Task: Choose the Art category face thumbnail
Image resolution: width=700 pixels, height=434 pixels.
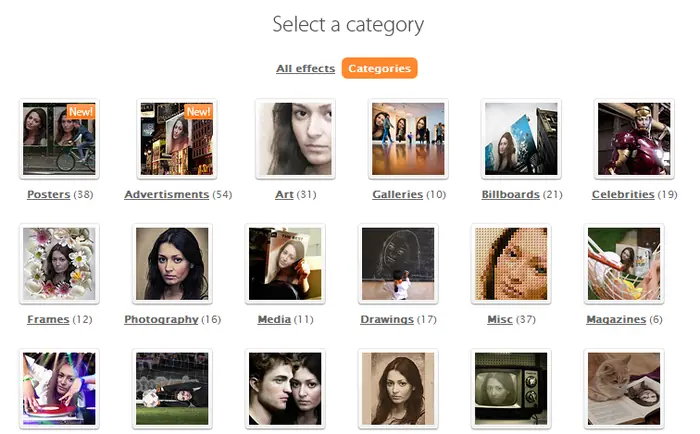Action: click(x=295, y=139)
